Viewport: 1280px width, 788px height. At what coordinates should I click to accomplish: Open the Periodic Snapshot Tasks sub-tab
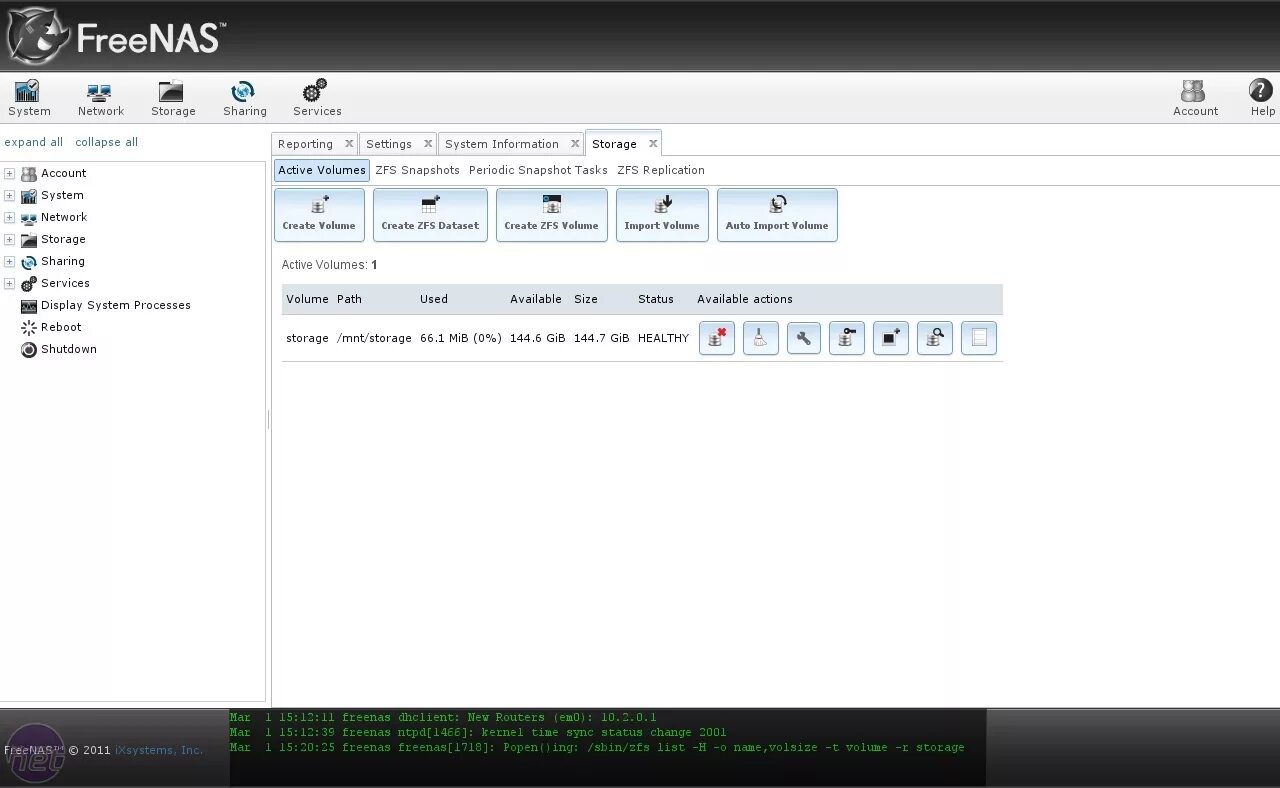[538, 170]
